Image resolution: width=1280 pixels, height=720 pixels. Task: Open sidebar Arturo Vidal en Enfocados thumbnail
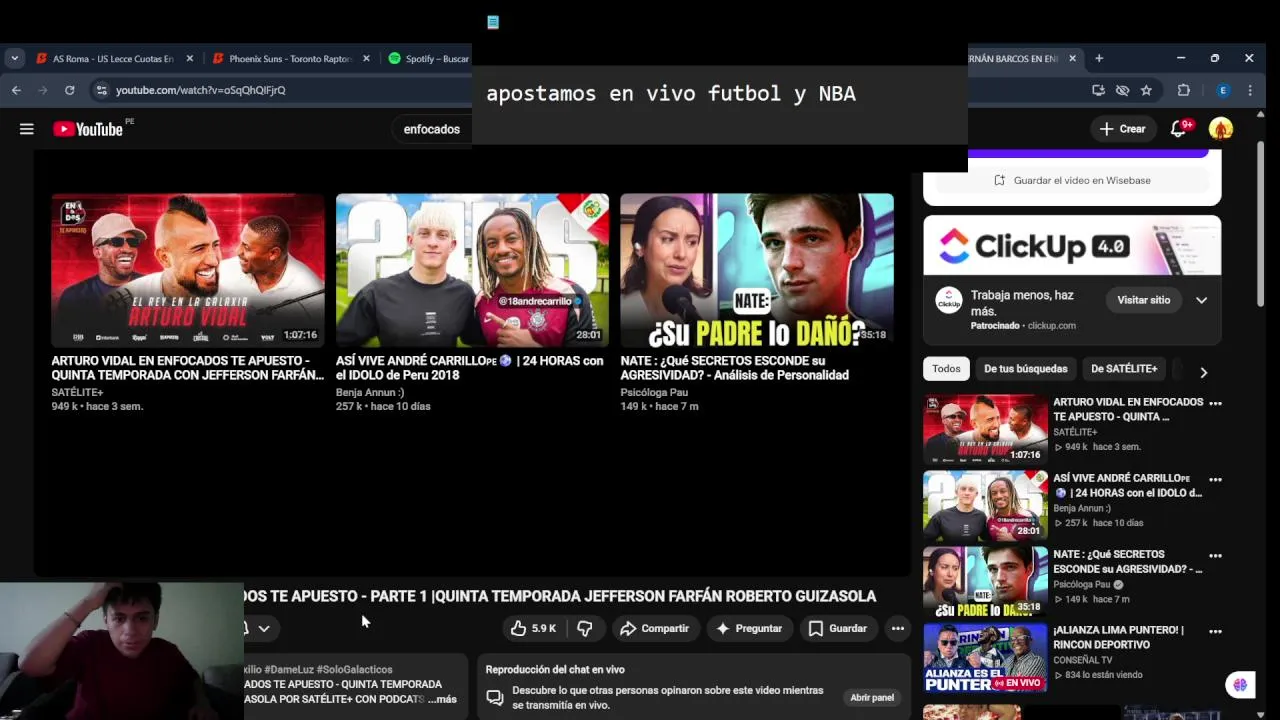(x=985, y=429)
